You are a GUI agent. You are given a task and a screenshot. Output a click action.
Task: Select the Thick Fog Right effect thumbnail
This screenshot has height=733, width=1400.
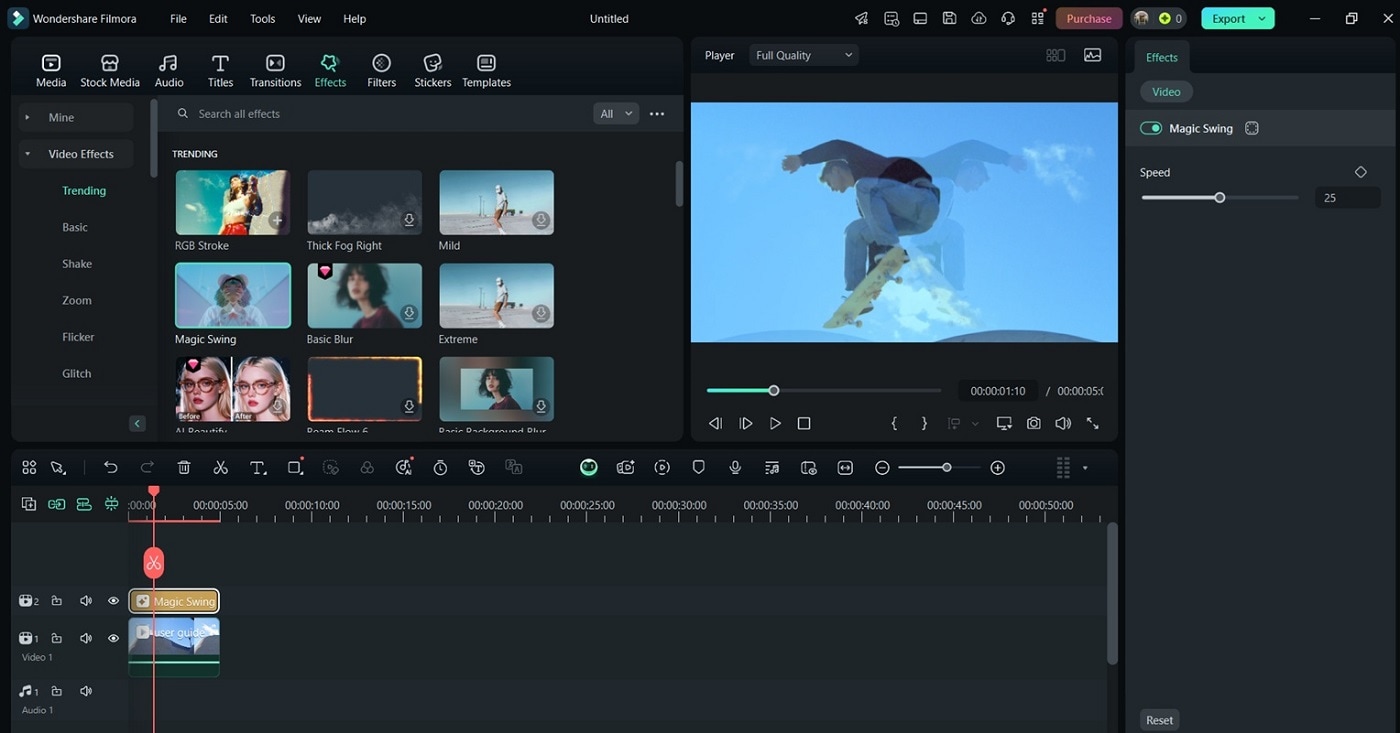[364, 202]
